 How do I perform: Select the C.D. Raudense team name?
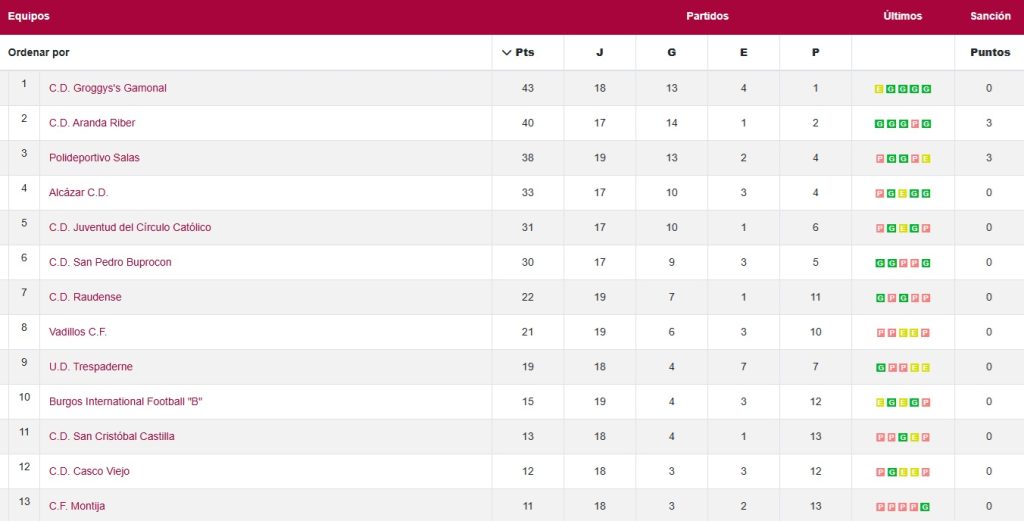(x=85, y=297)
